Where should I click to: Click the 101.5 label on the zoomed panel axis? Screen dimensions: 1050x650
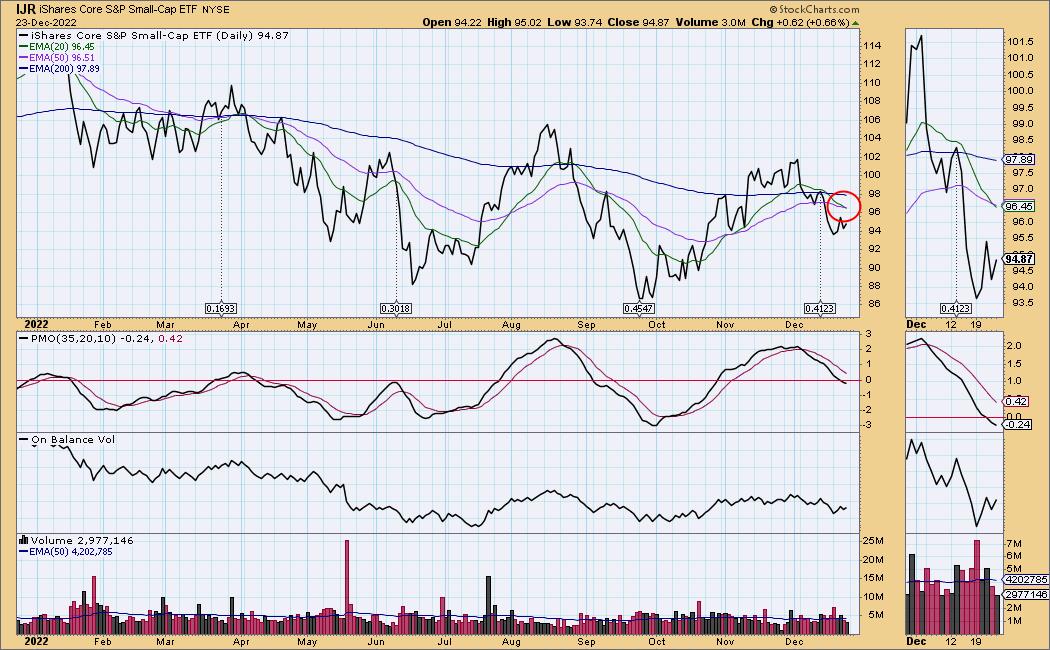[x=1021, y=42]
